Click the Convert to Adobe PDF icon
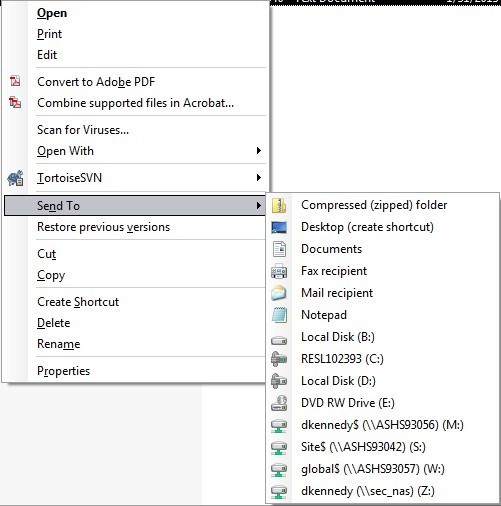This screenshot has height=506, width=501. coord(15,81)
